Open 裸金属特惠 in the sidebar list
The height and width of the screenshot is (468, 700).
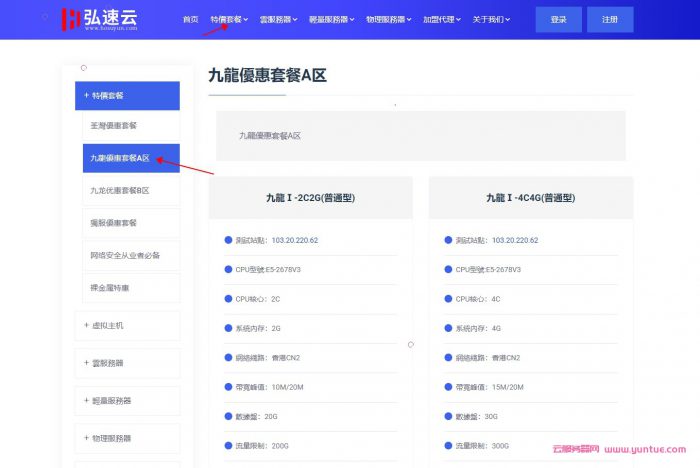[x=109, y=287]
